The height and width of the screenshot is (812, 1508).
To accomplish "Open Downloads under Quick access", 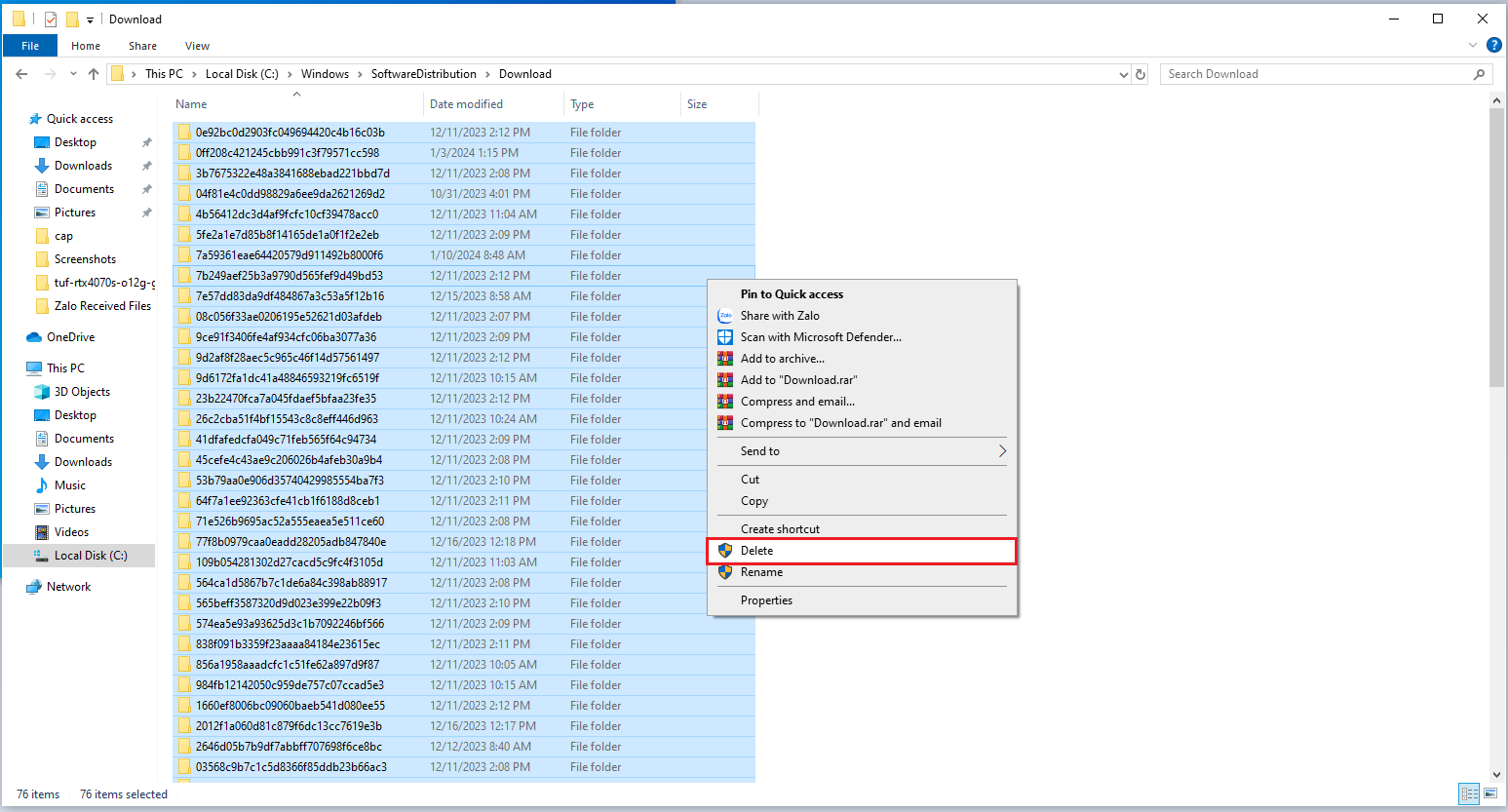I will coord(83,166).
